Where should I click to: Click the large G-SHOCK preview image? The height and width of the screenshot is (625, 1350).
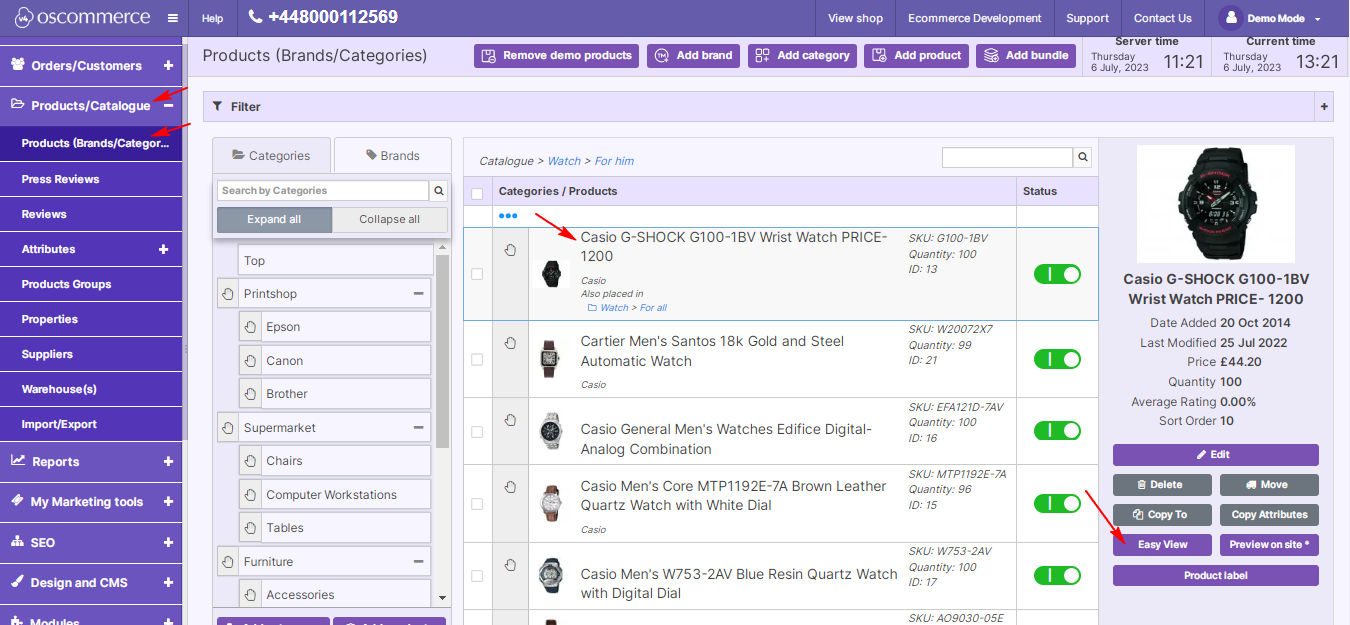[x=1215, y=203]
